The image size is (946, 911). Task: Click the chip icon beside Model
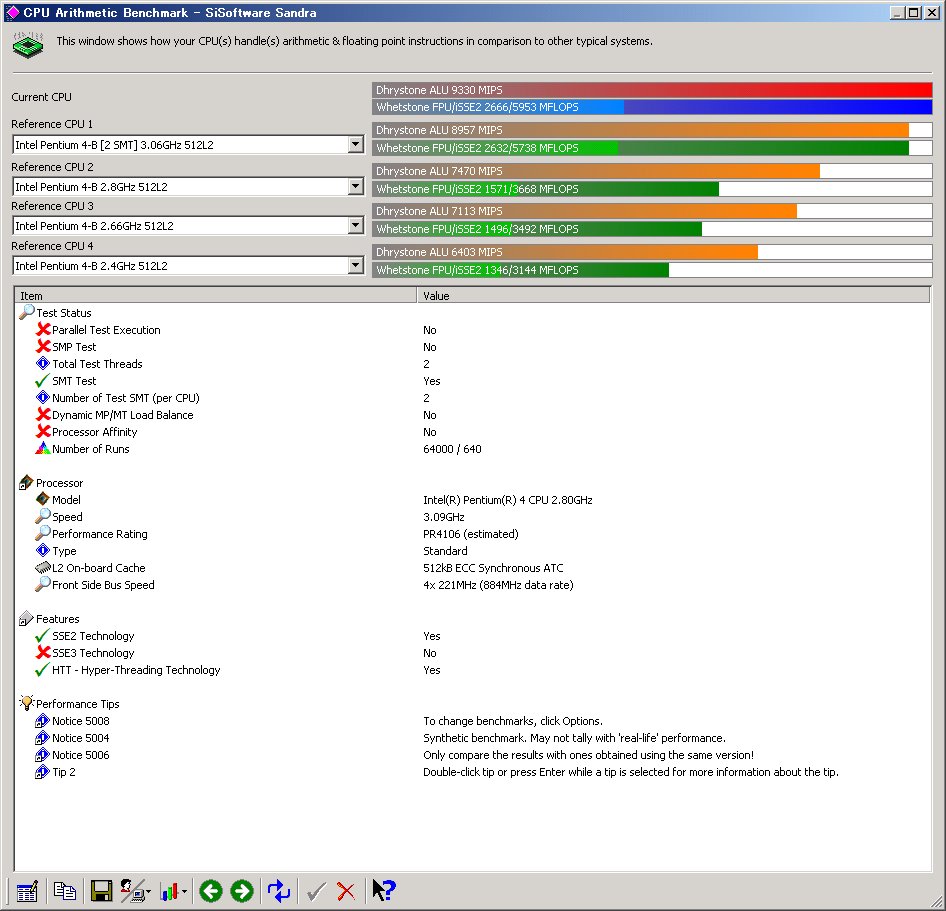43,499
